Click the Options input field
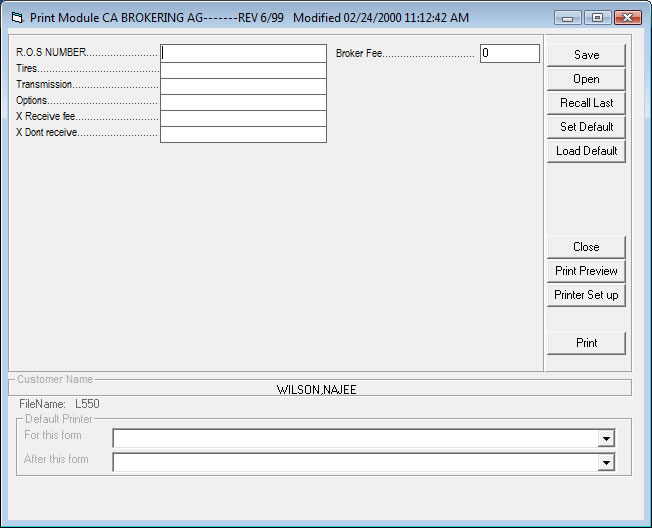Screen dimensions: 652x528 [x=243, y=102]
